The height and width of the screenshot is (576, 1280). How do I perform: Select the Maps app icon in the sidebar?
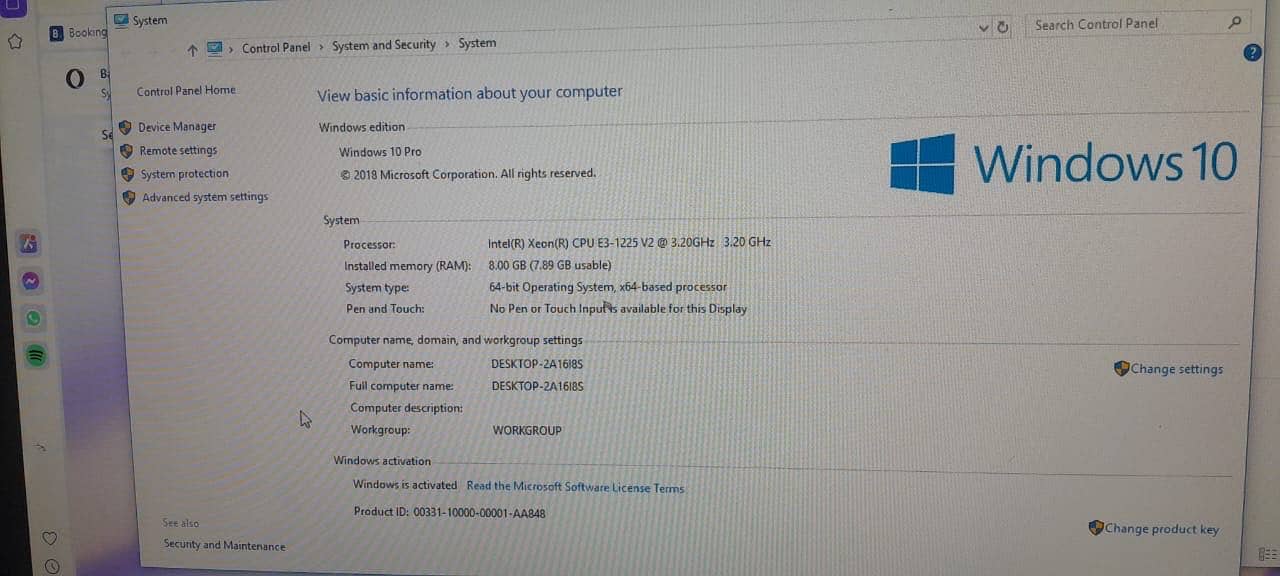(x=28, y=244)
